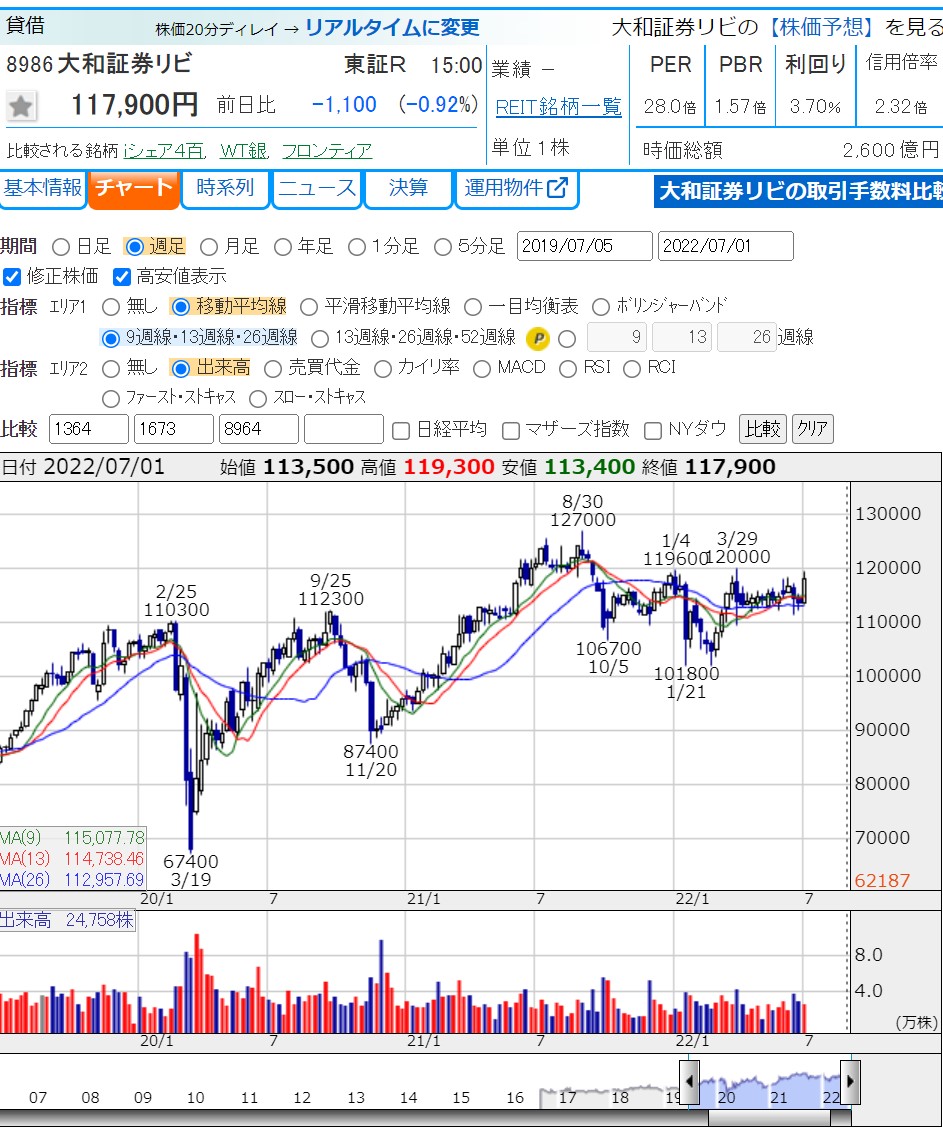The width and height of the screenshot is (943, 1135).
Task: Open the ニュース tab
Action: click(317, 188)
